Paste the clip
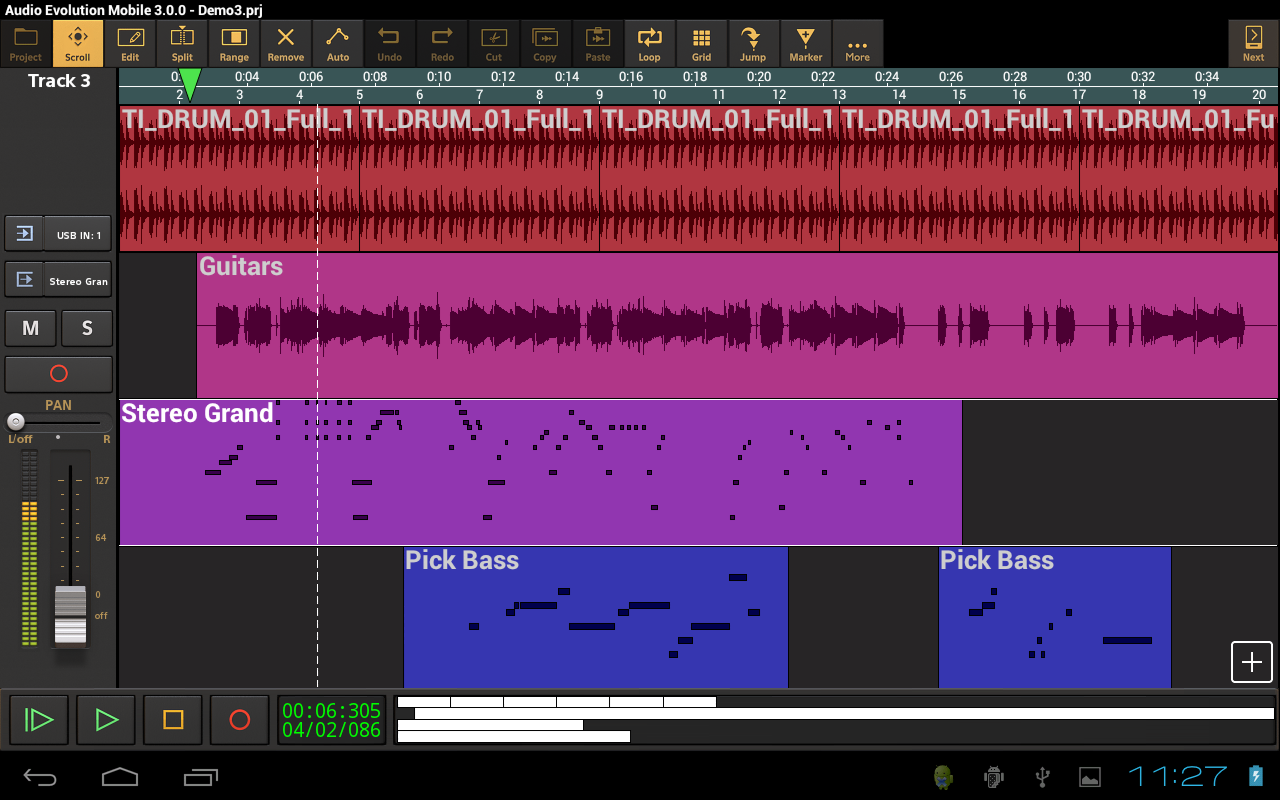1280x800 pixels. click(598, 44)
